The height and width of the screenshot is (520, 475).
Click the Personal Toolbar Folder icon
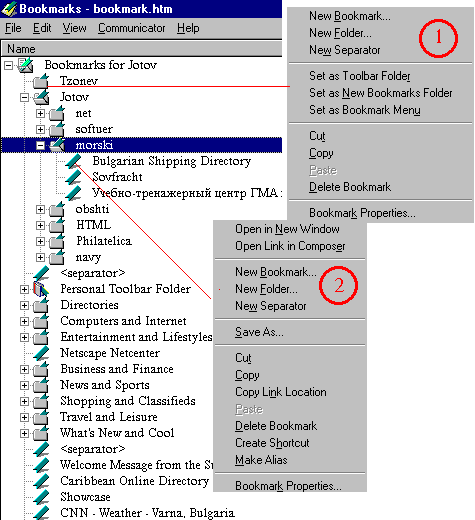coord(41,289)
